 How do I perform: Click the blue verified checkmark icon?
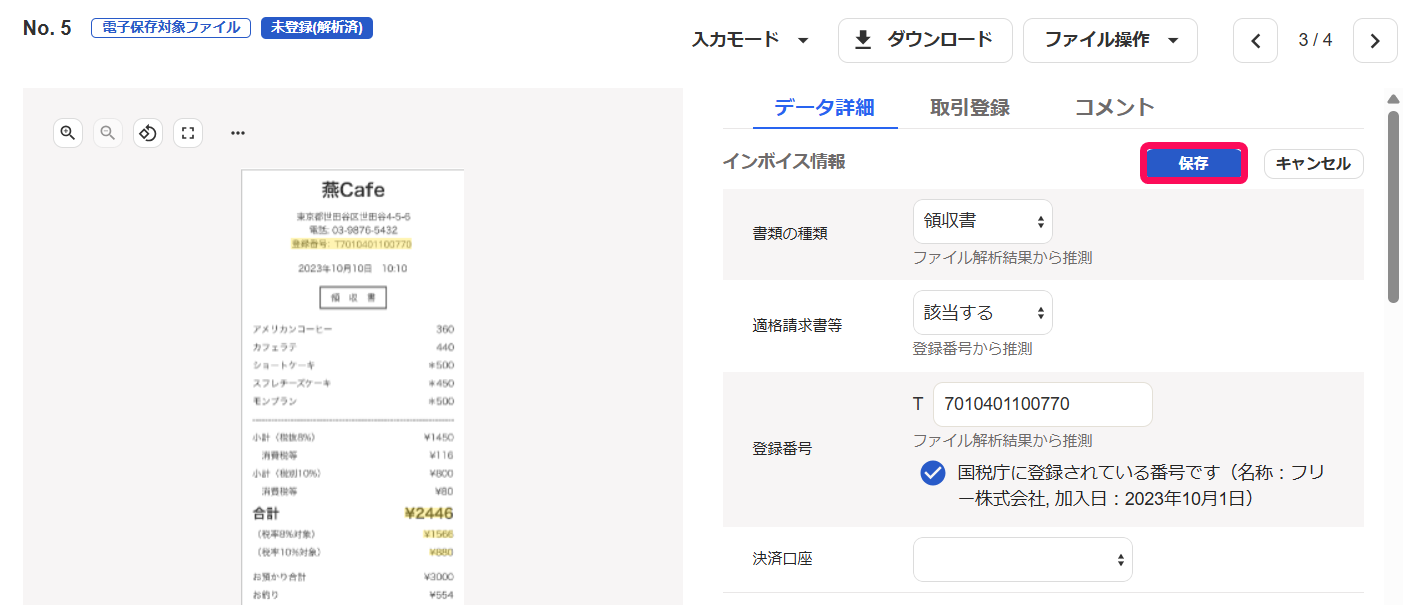coord(933,473)
